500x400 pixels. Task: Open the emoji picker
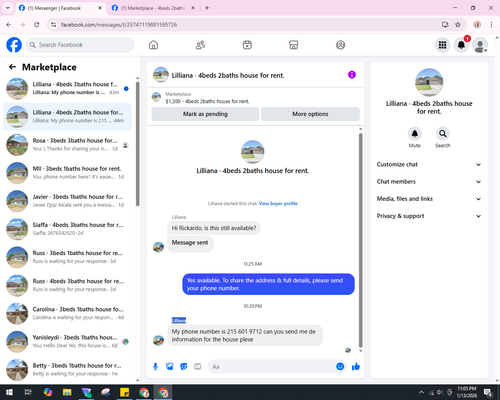(x=340, y=367)
